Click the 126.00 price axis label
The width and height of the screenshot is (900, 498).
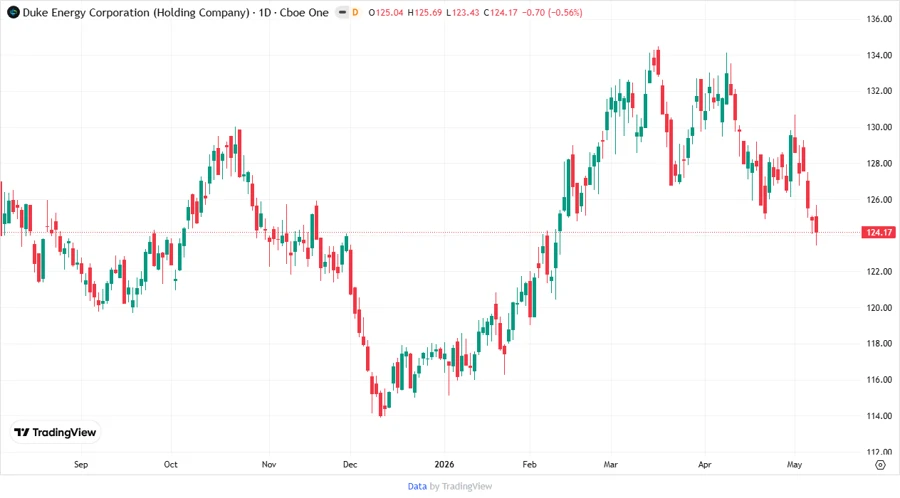pos(879,200)
